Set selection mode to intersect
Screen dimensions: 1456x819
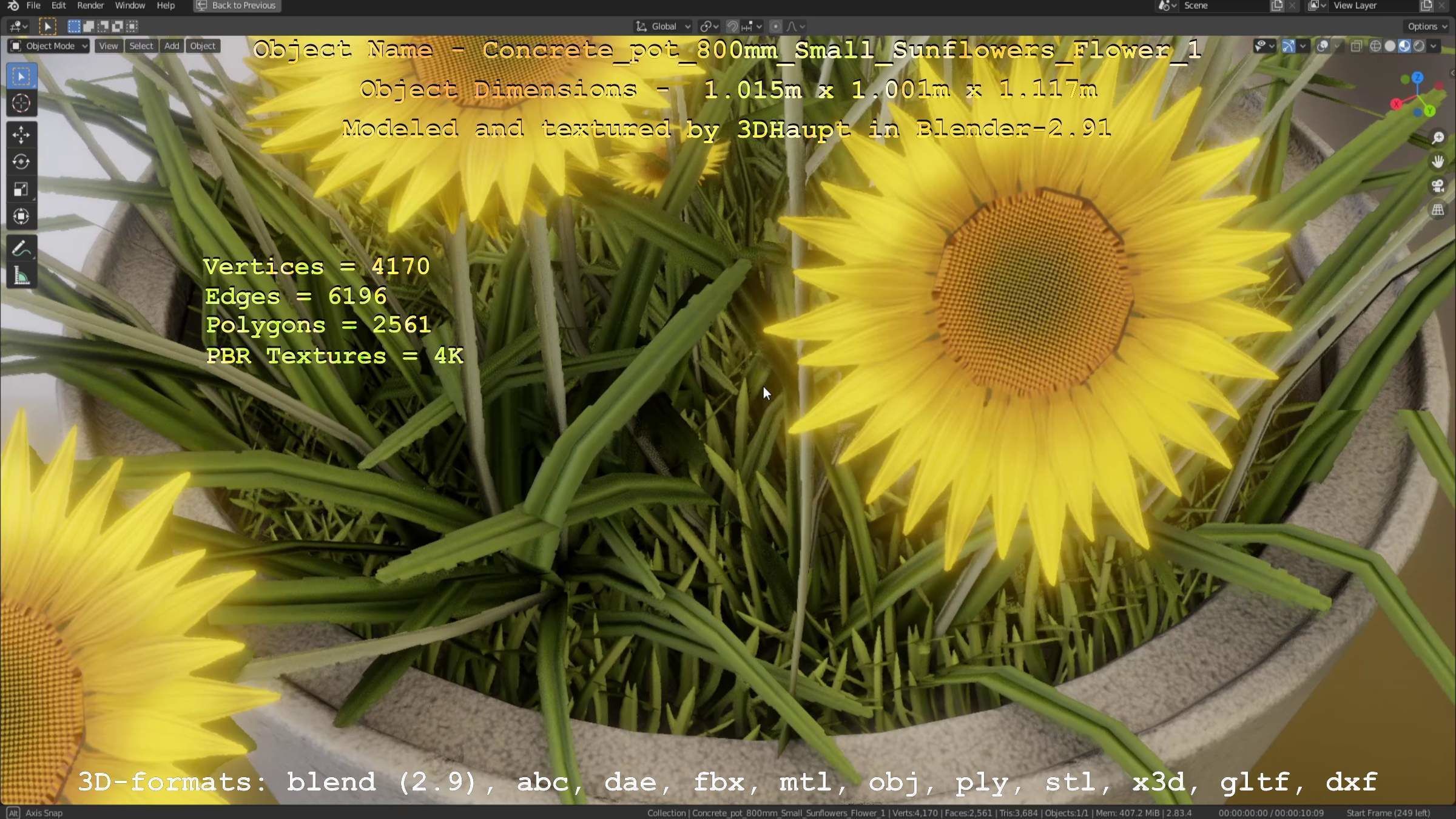[x=132, y=26]
